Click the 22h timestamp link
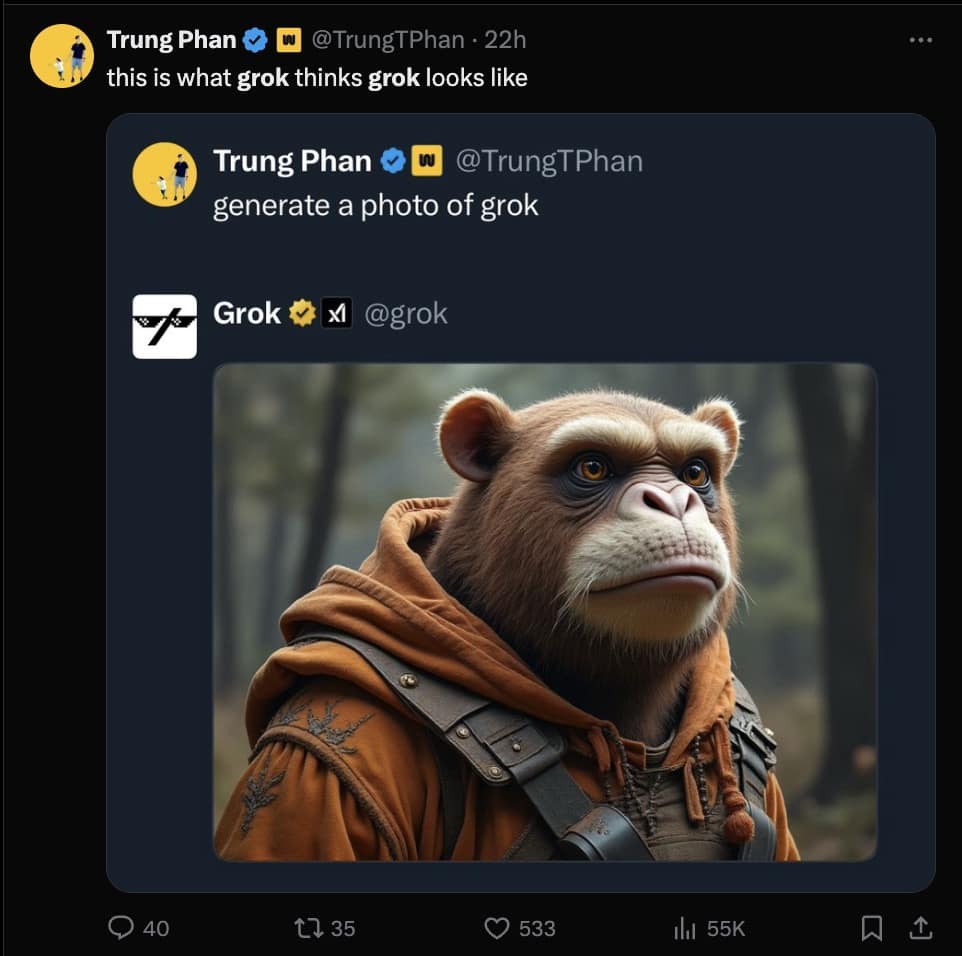Viewport: 962px width, 956px height. (505, 40)
